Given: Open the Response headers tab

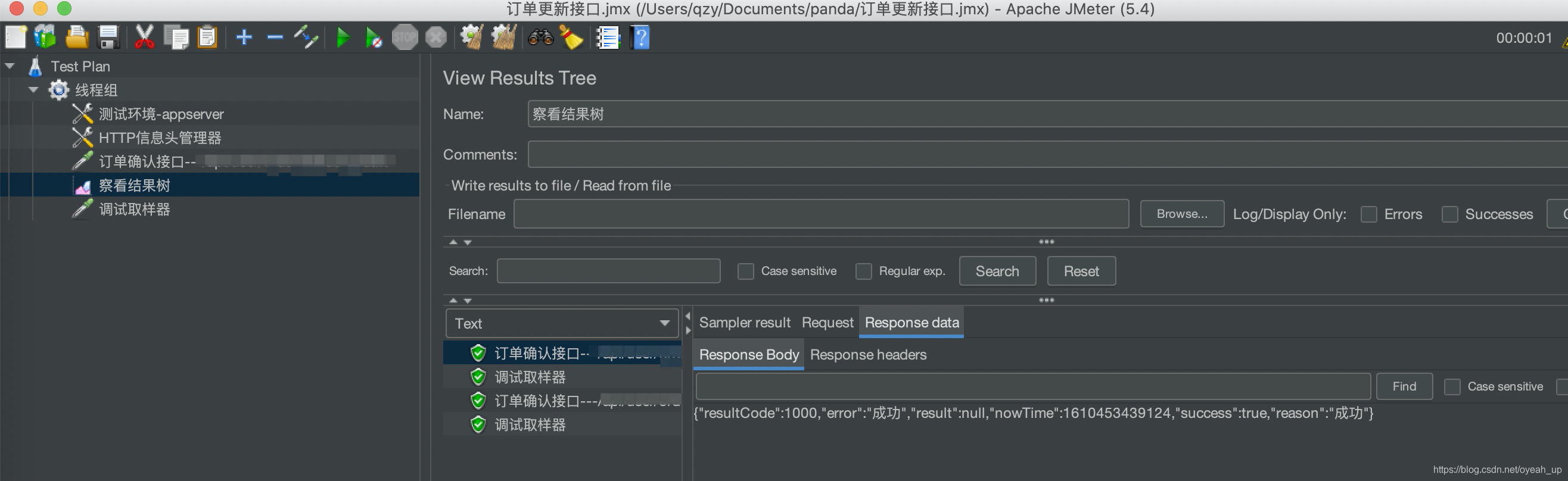Looking at the screenshot, I should point(868,355).
